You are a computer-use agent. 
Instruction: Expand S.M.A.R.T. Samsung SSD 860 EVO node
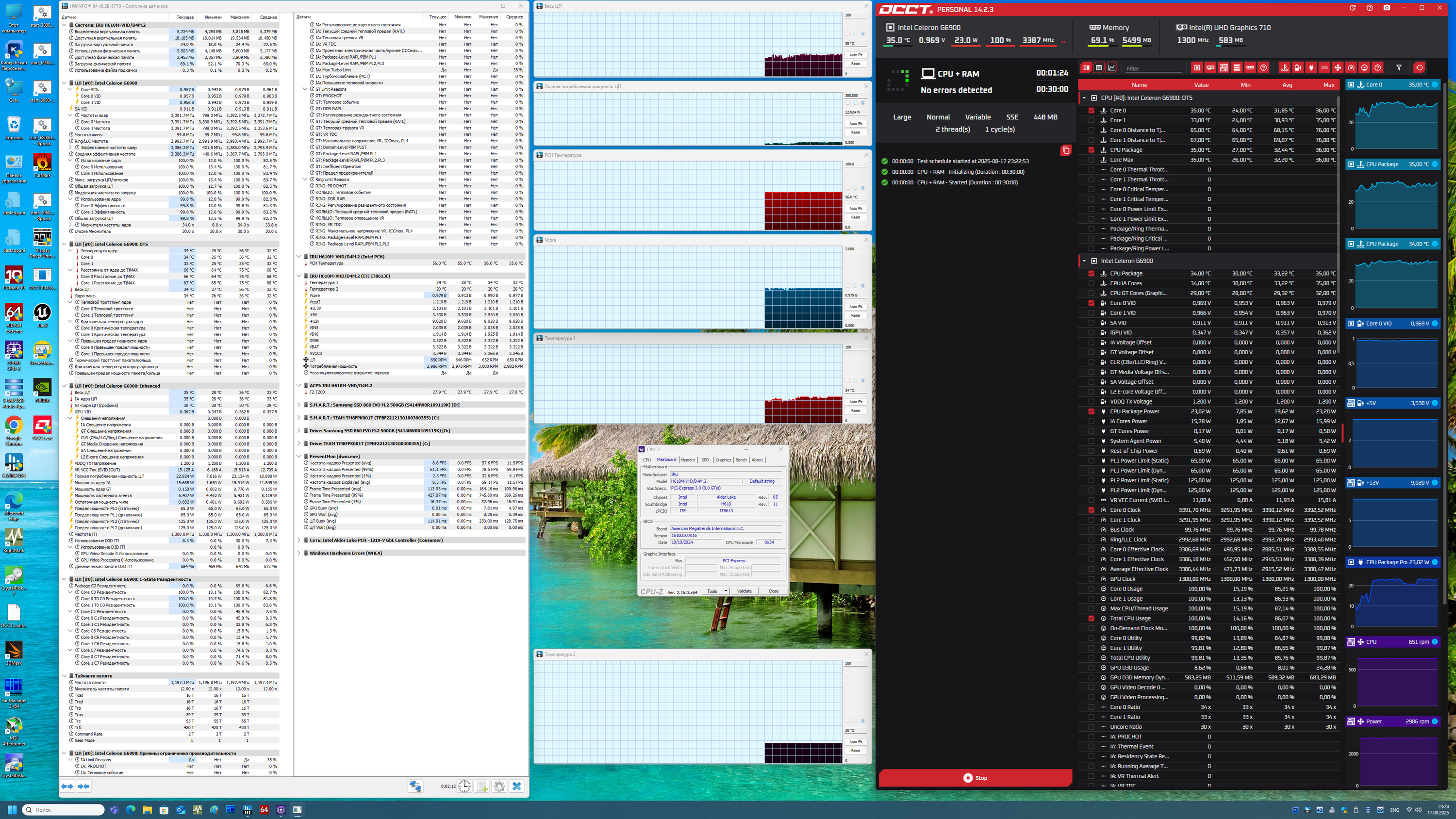299,405
